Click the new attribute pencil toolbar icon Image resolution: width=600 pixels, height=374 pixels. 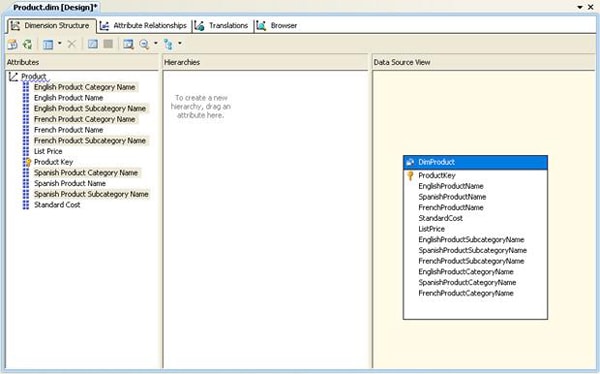click(x=93, y=44)
